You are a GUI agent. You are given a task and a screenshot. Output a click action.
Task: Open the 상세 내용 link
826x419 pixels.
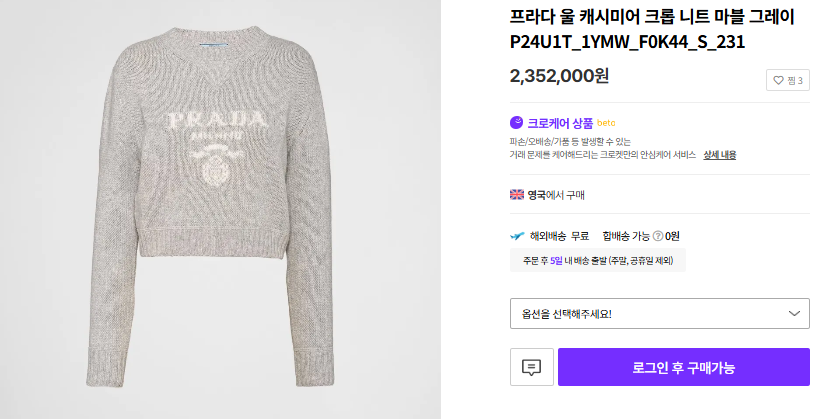720,155
